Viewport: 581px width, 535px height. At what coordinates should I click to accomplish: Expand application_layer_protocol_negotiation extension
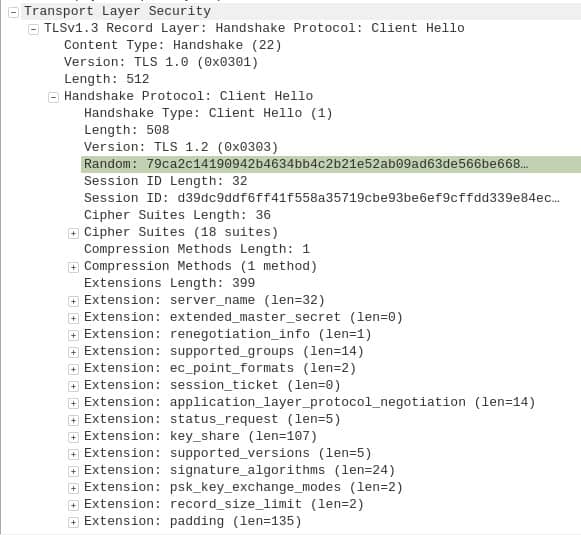click(73, 403)
